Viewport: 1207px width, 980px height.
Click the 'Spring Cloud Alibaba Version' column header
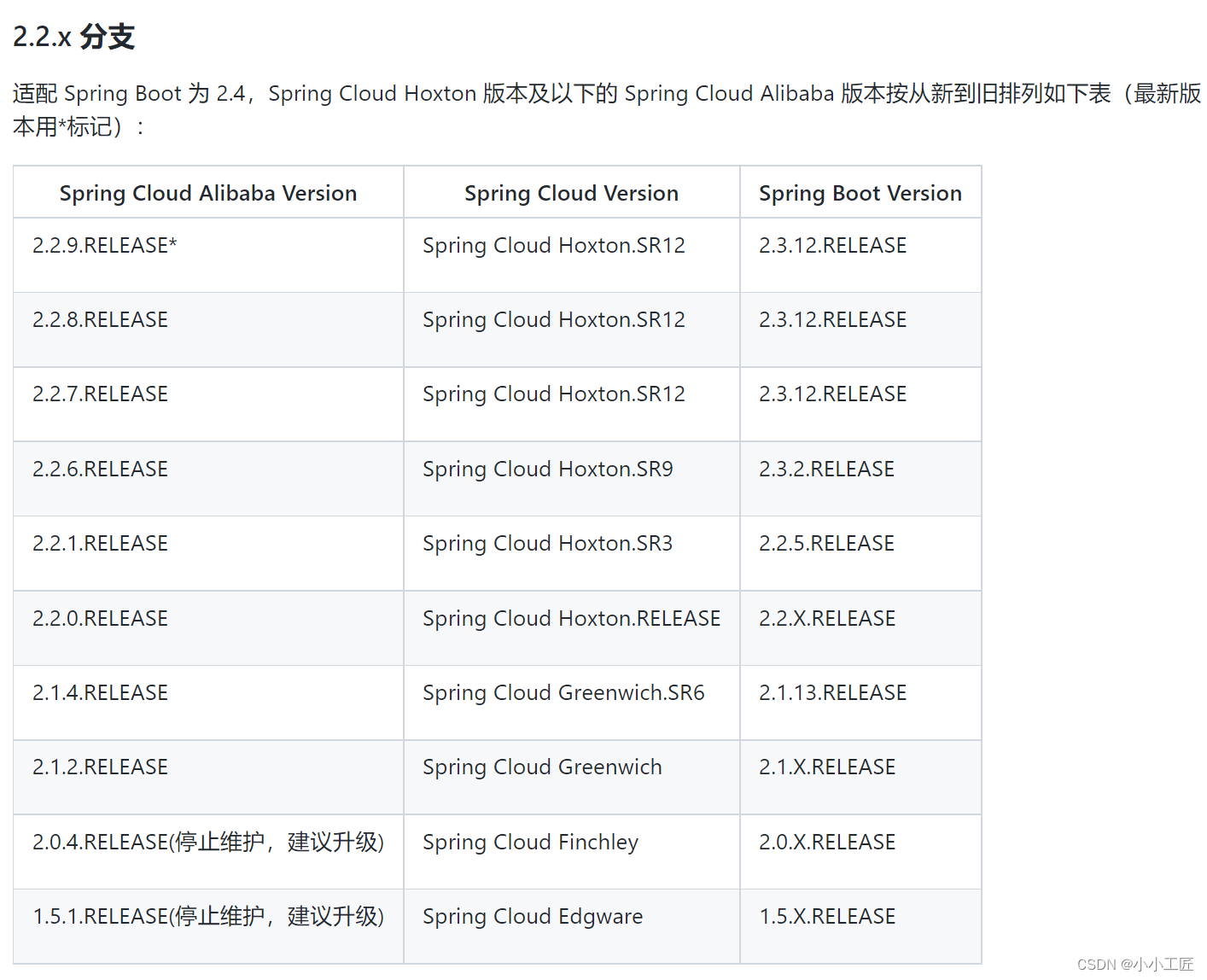(208, 194)
